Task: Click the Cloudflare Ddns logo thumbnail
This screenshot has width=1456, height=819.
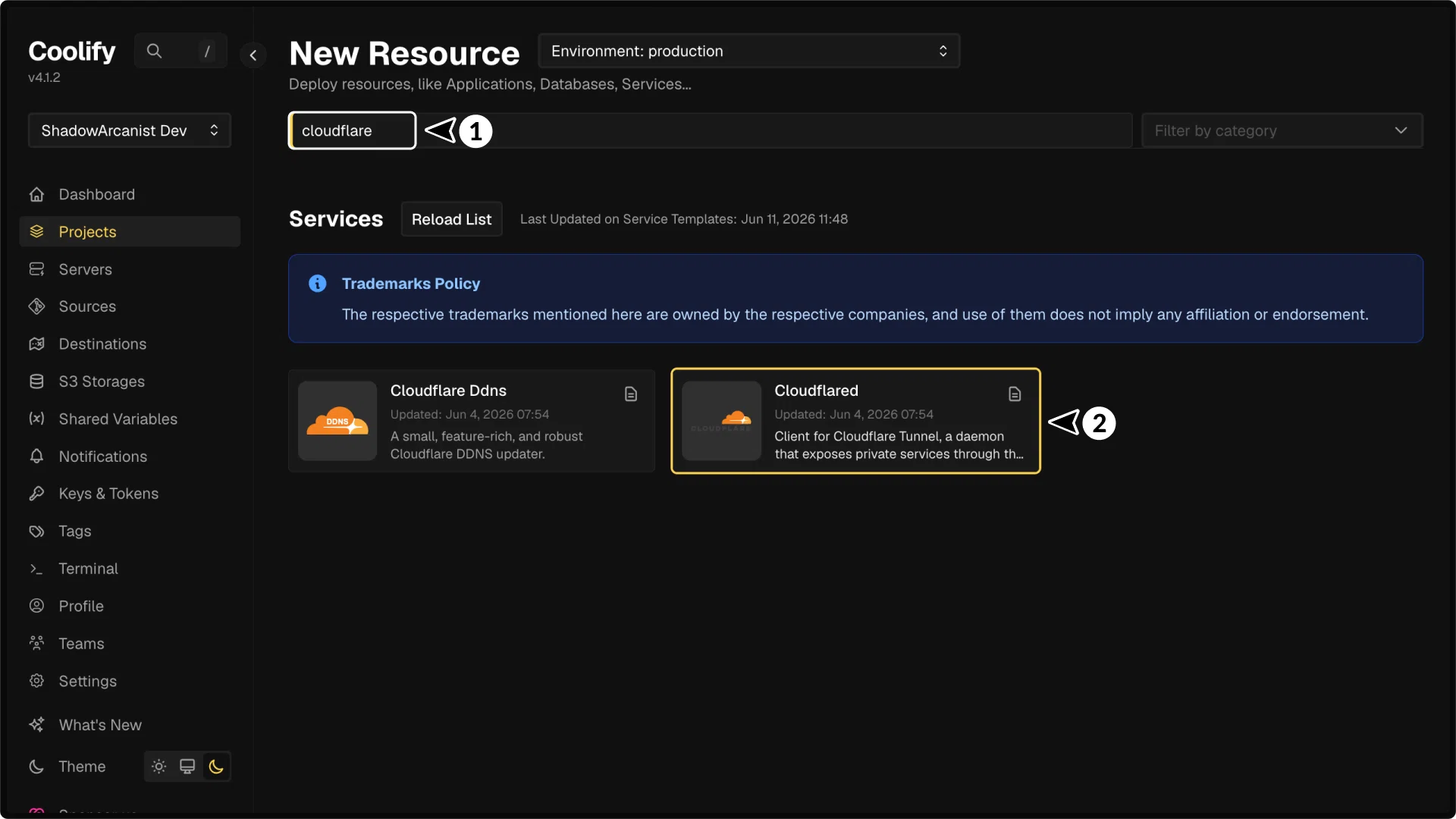Action: click(337, 421)
